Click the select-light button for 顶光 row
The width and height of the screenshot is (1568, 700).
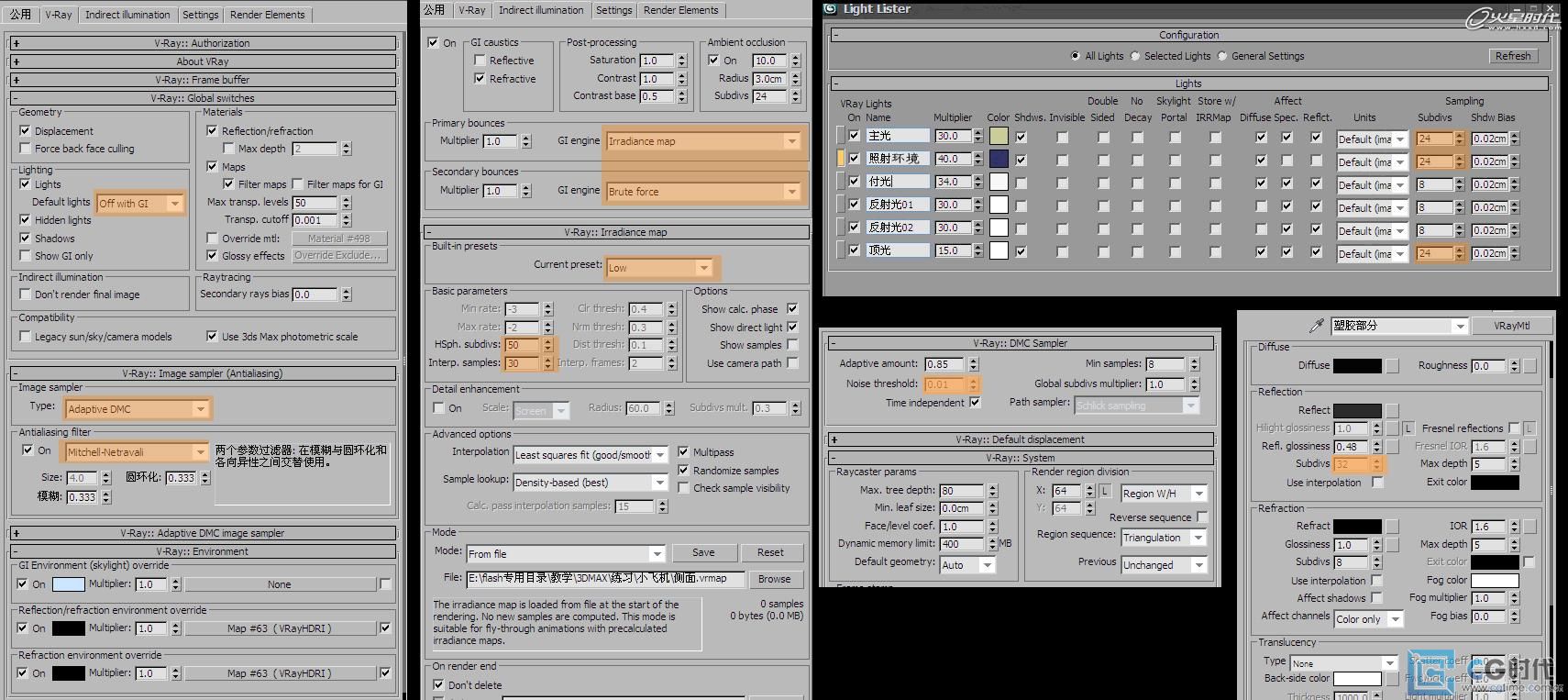click(x=841, y=250)
